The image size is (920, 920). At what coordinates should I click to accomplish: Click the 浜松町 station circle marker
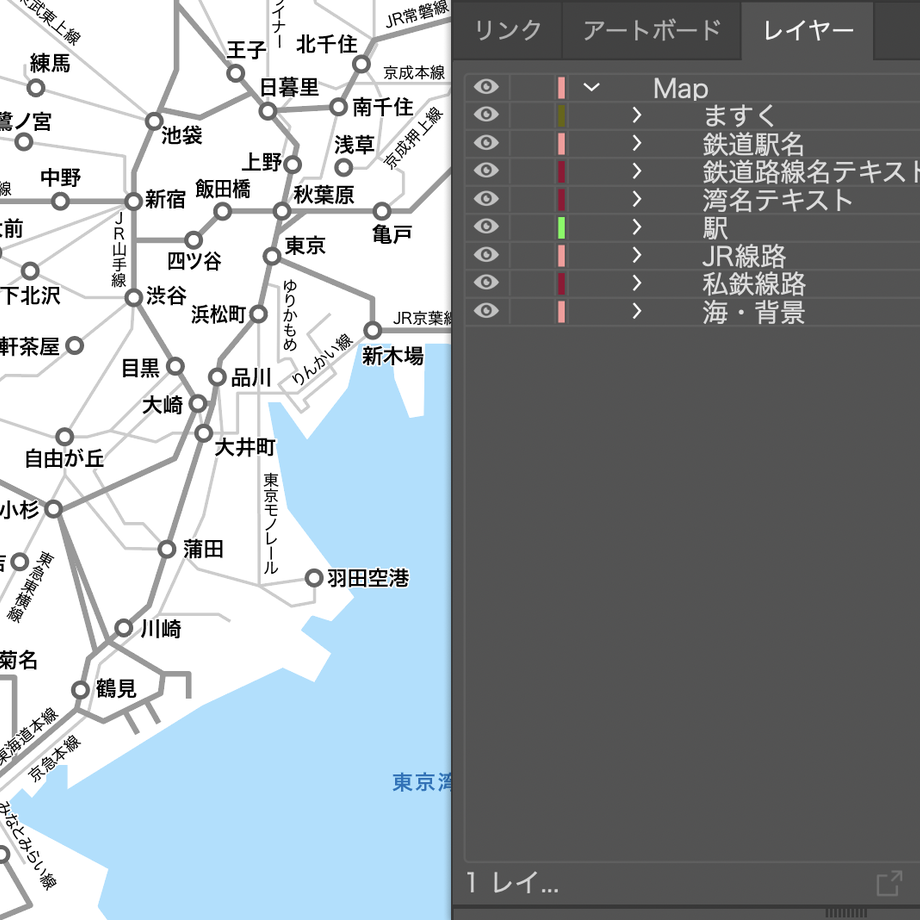coord(259,314)
